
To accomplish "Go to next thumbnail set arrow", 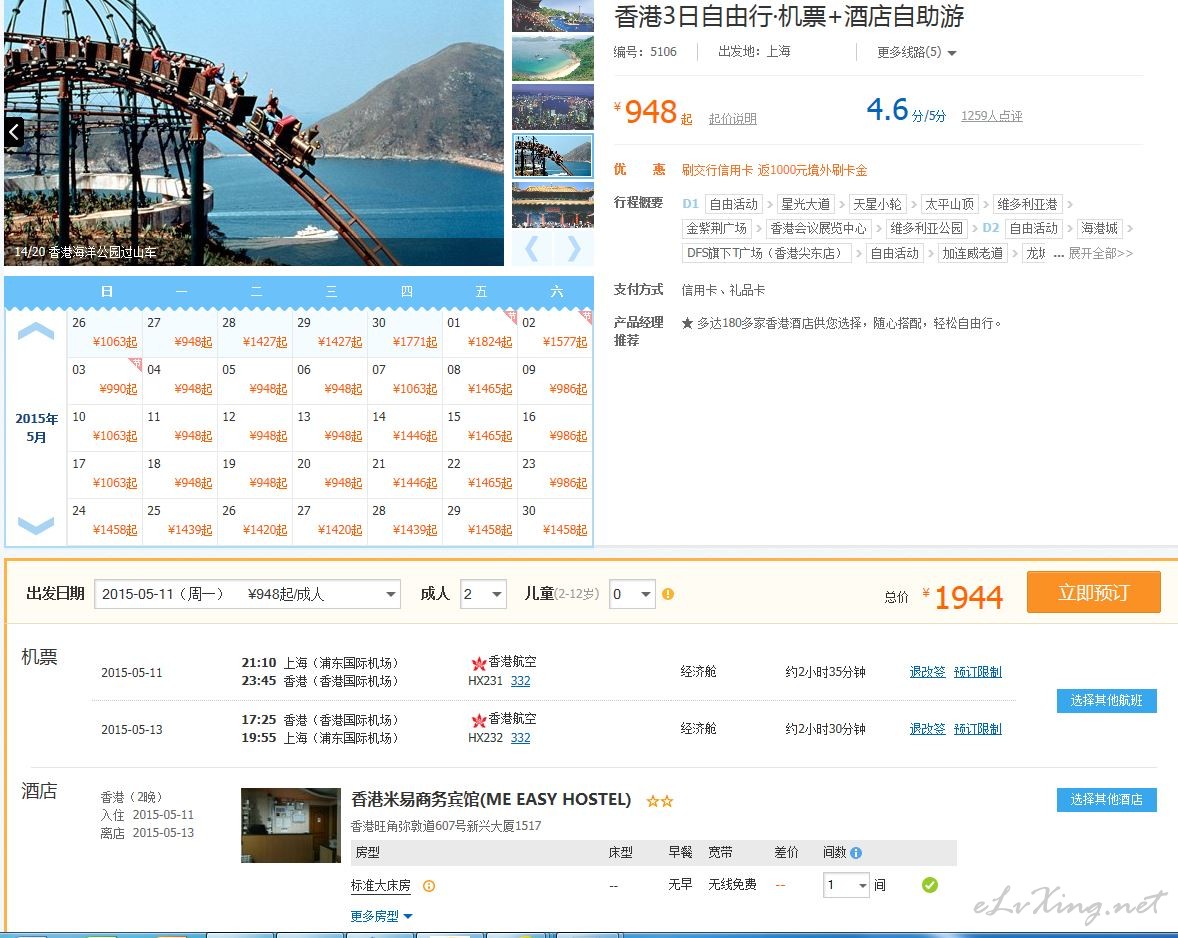I will pos(574,248).
